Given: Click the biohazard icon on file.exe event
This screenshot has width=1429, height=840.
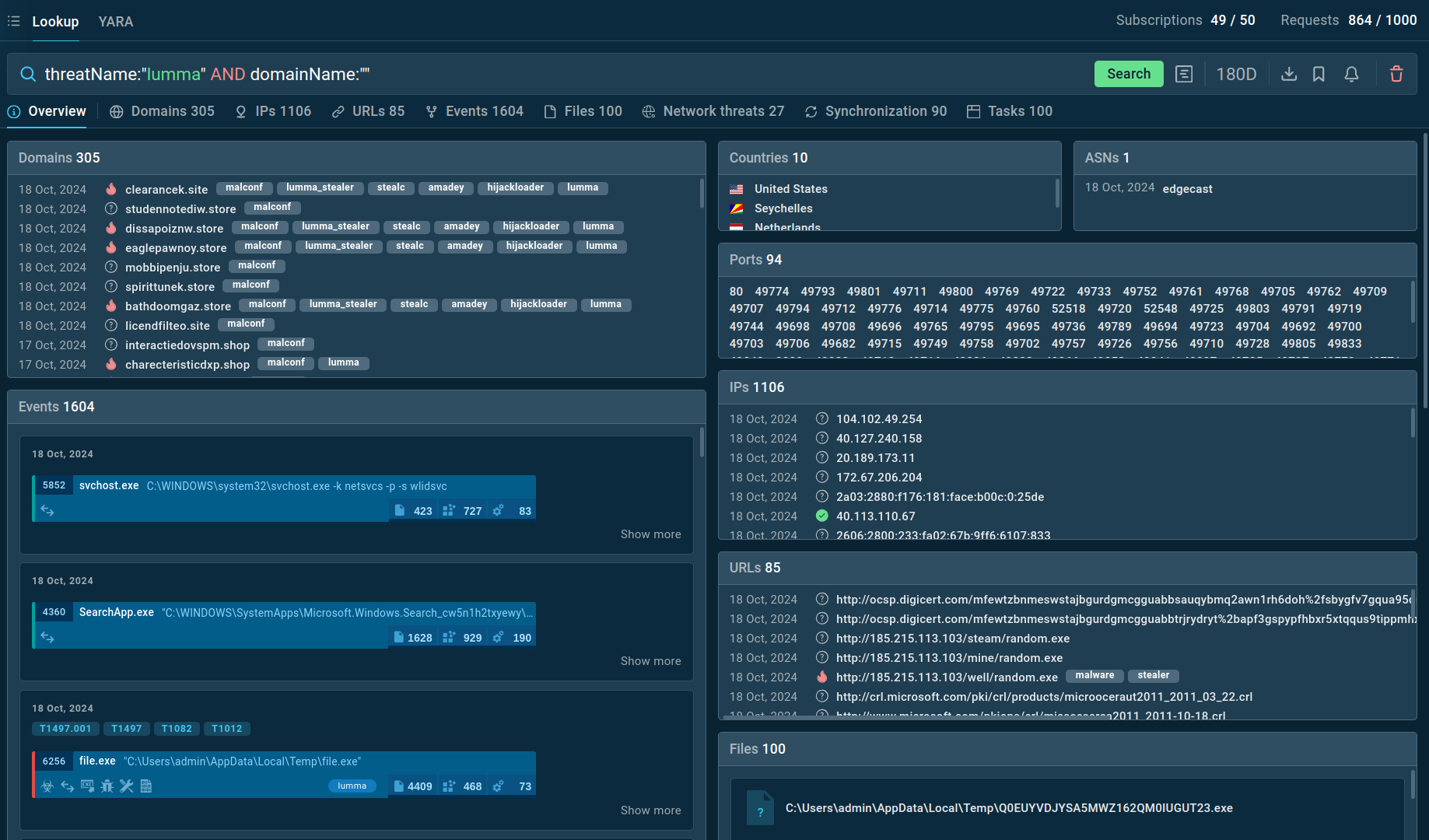Looking at the screenshot, I should (x=47, y=786).
